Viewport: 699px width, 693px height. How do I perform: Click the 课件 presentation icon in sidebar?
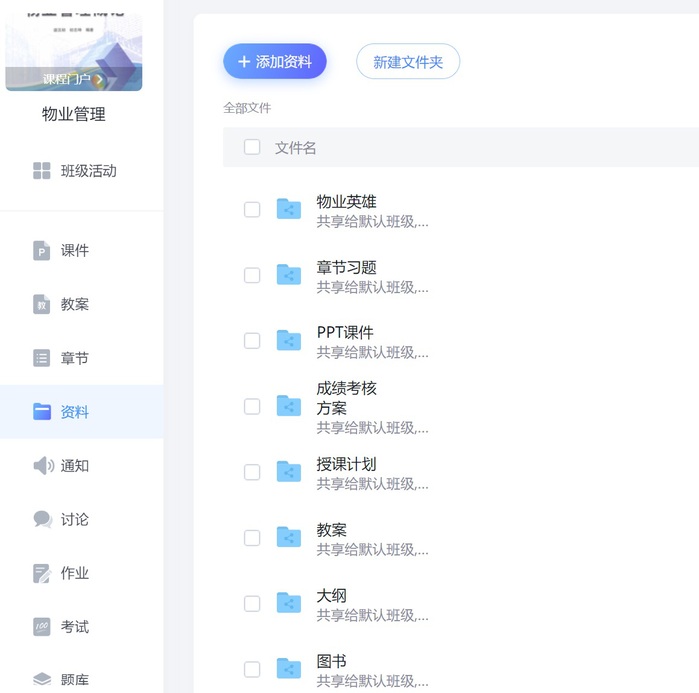(42, 251)
